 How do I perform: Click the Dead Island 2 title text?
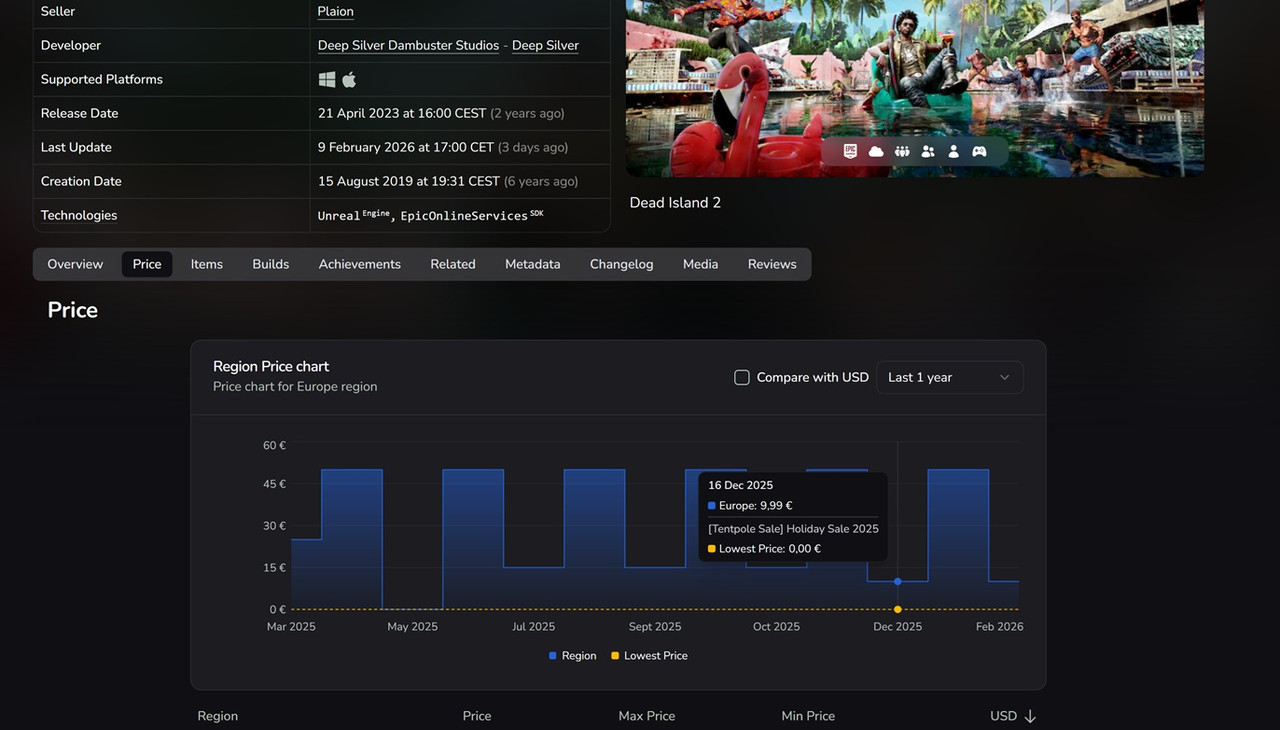tap(675, 203)
